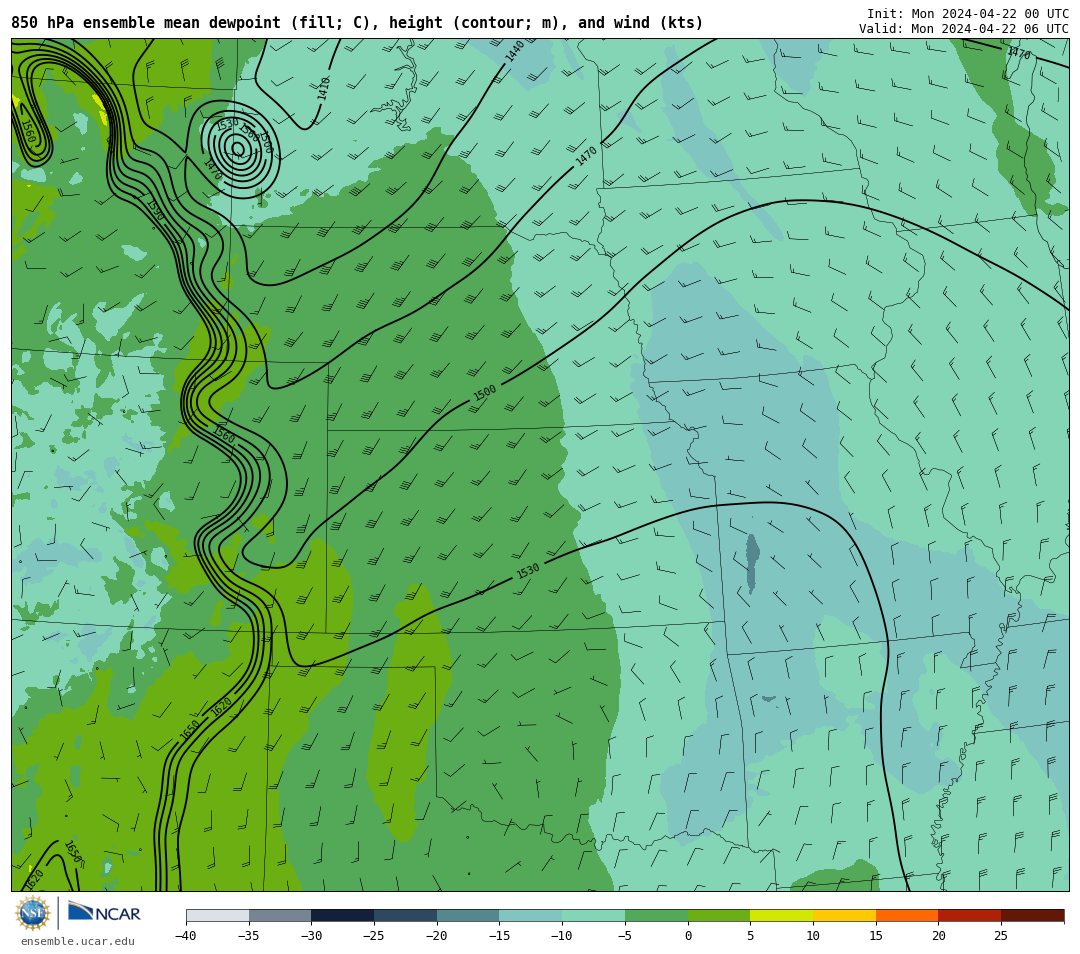1080x954 pixels.
Task: Click the -15 colorbar tick label
Action: [x=499, y=935]
